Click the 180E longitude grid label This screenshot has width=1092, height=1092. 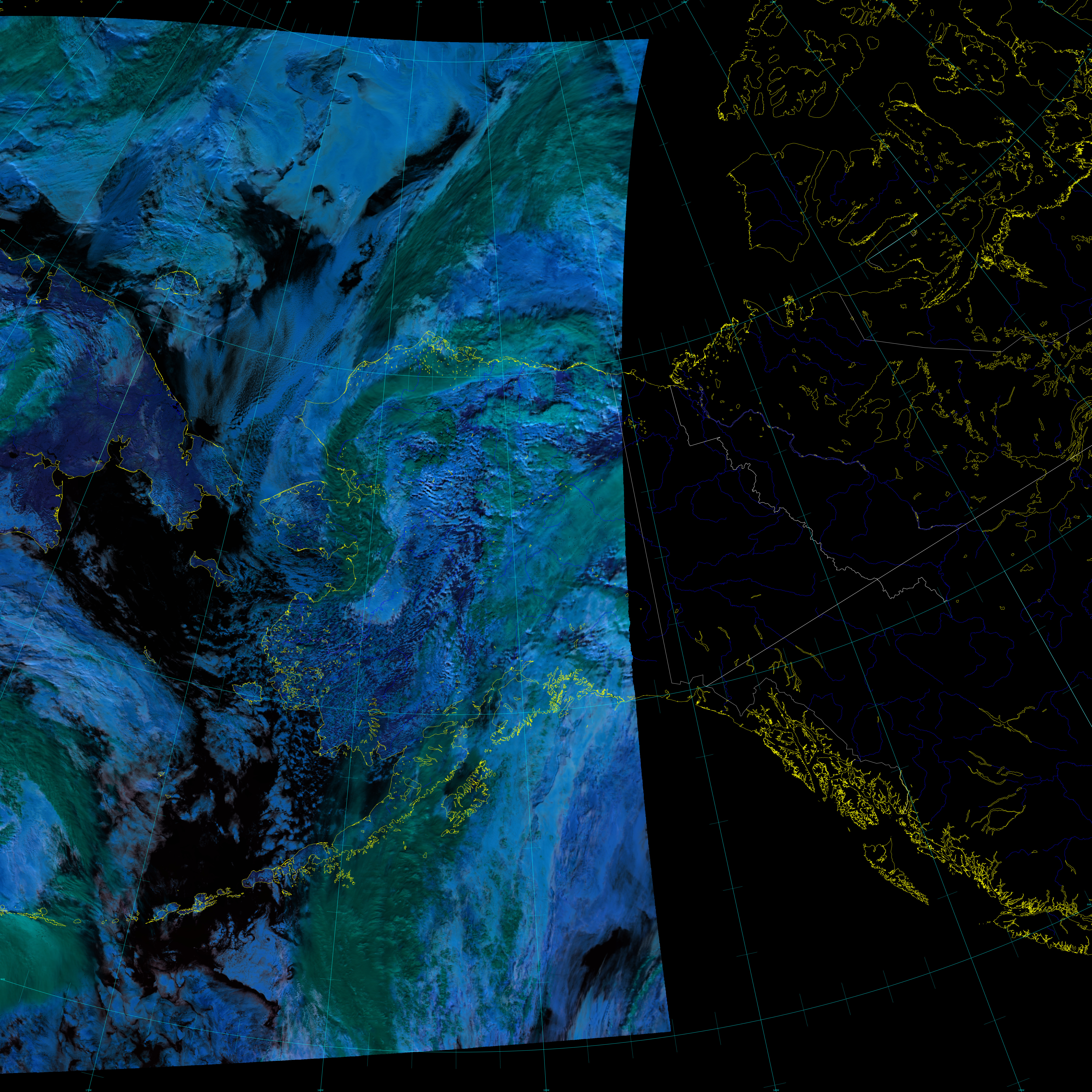pos(288,2)
